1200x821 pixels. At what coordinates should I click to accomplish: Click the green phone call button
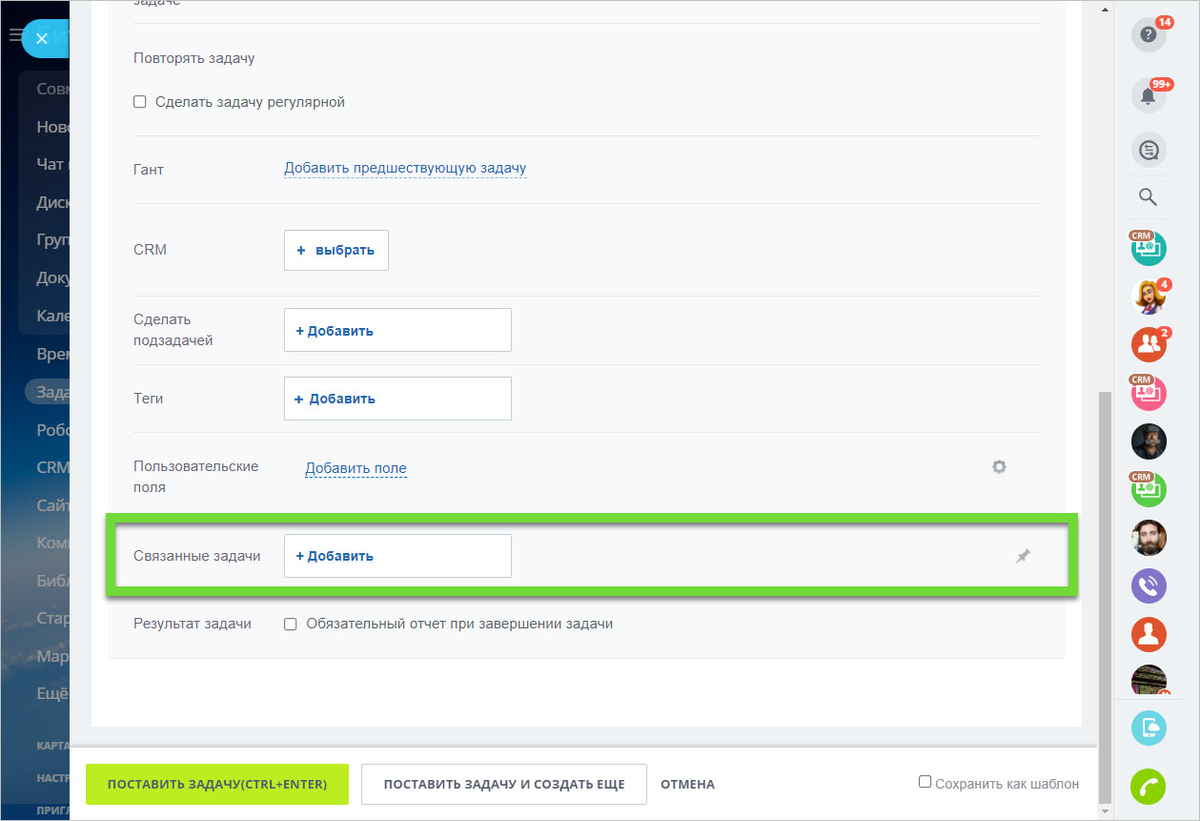pos(1149,785)
